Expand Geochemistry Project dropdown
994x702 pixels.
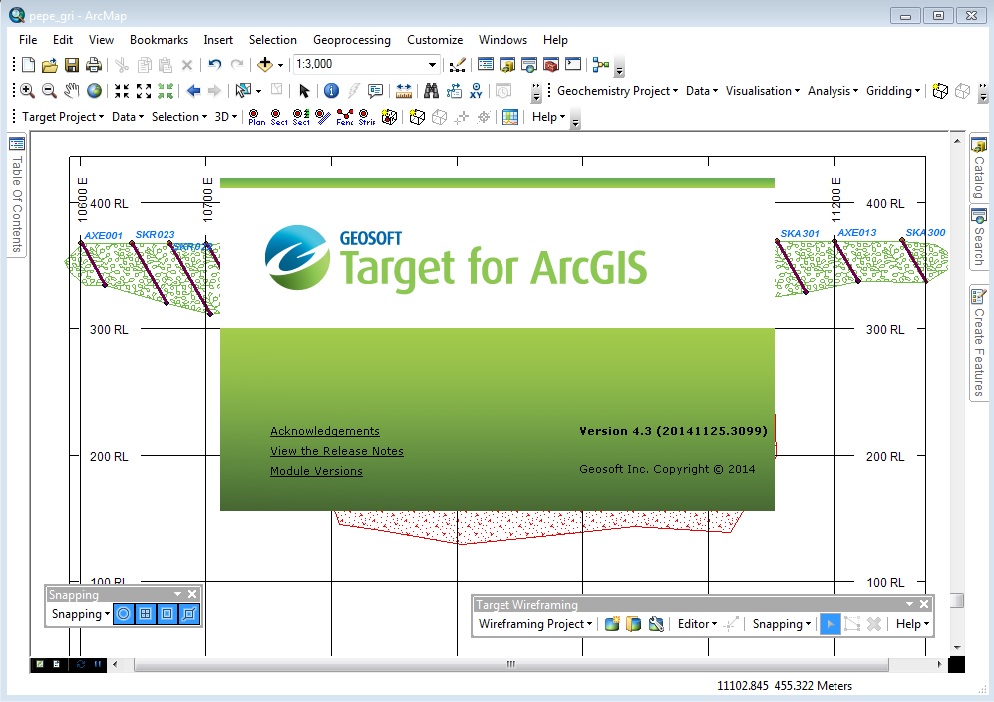point(617,91)
